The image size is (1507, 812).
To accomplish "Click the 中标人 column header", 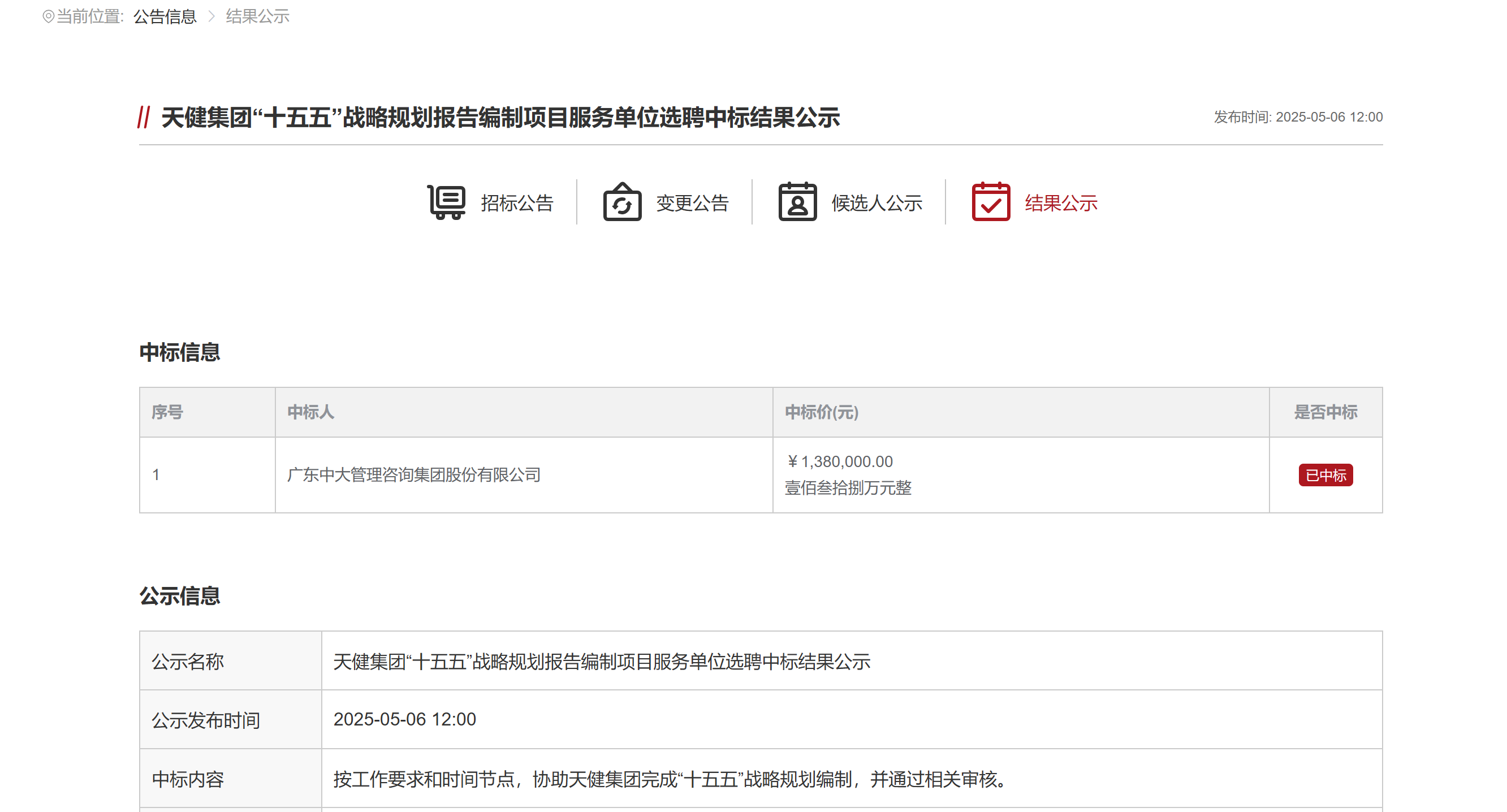I will coord(310,412).
